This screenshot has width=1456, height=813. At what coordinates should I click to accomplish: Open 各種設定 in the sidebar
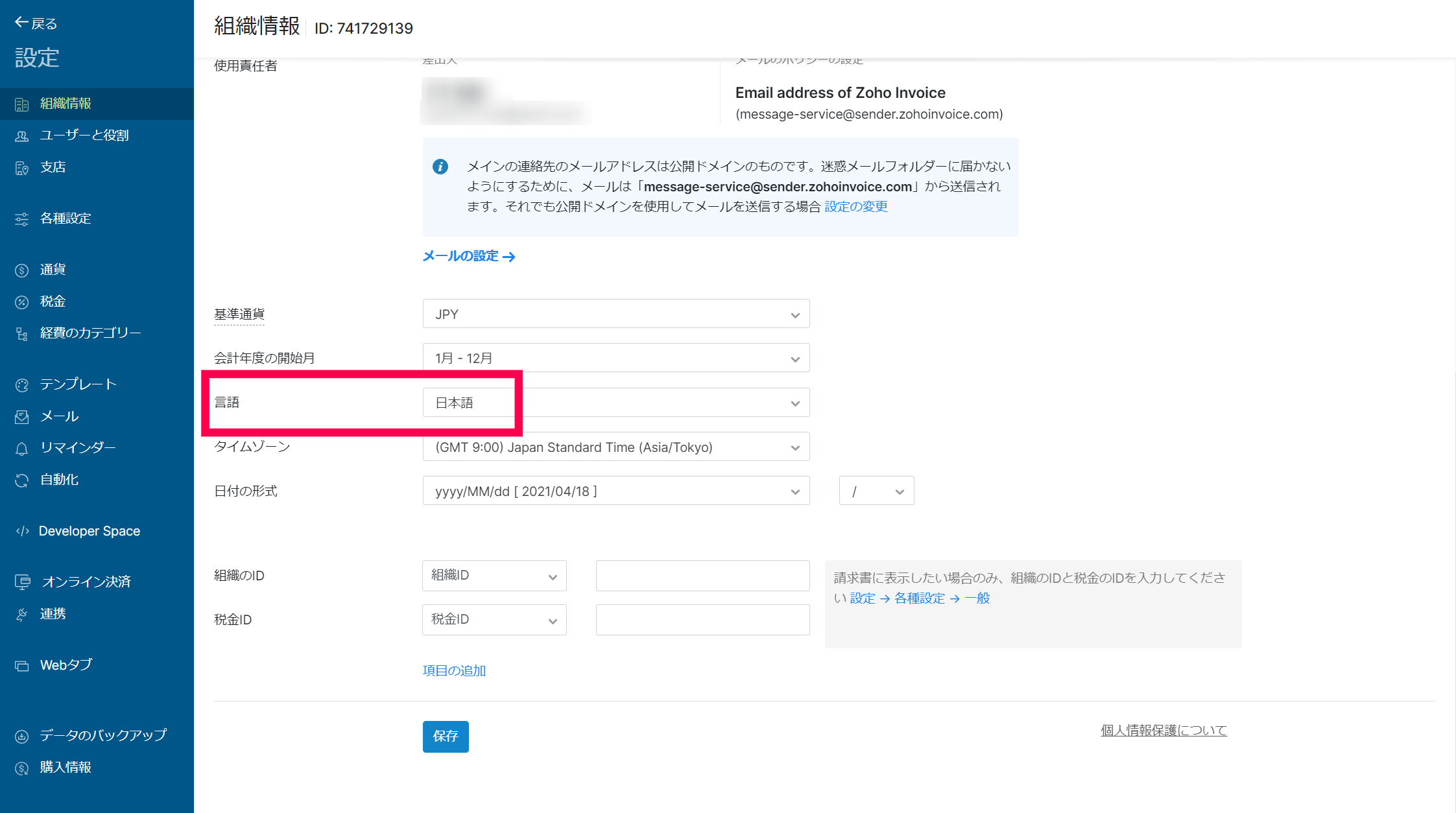coord(66,218)
